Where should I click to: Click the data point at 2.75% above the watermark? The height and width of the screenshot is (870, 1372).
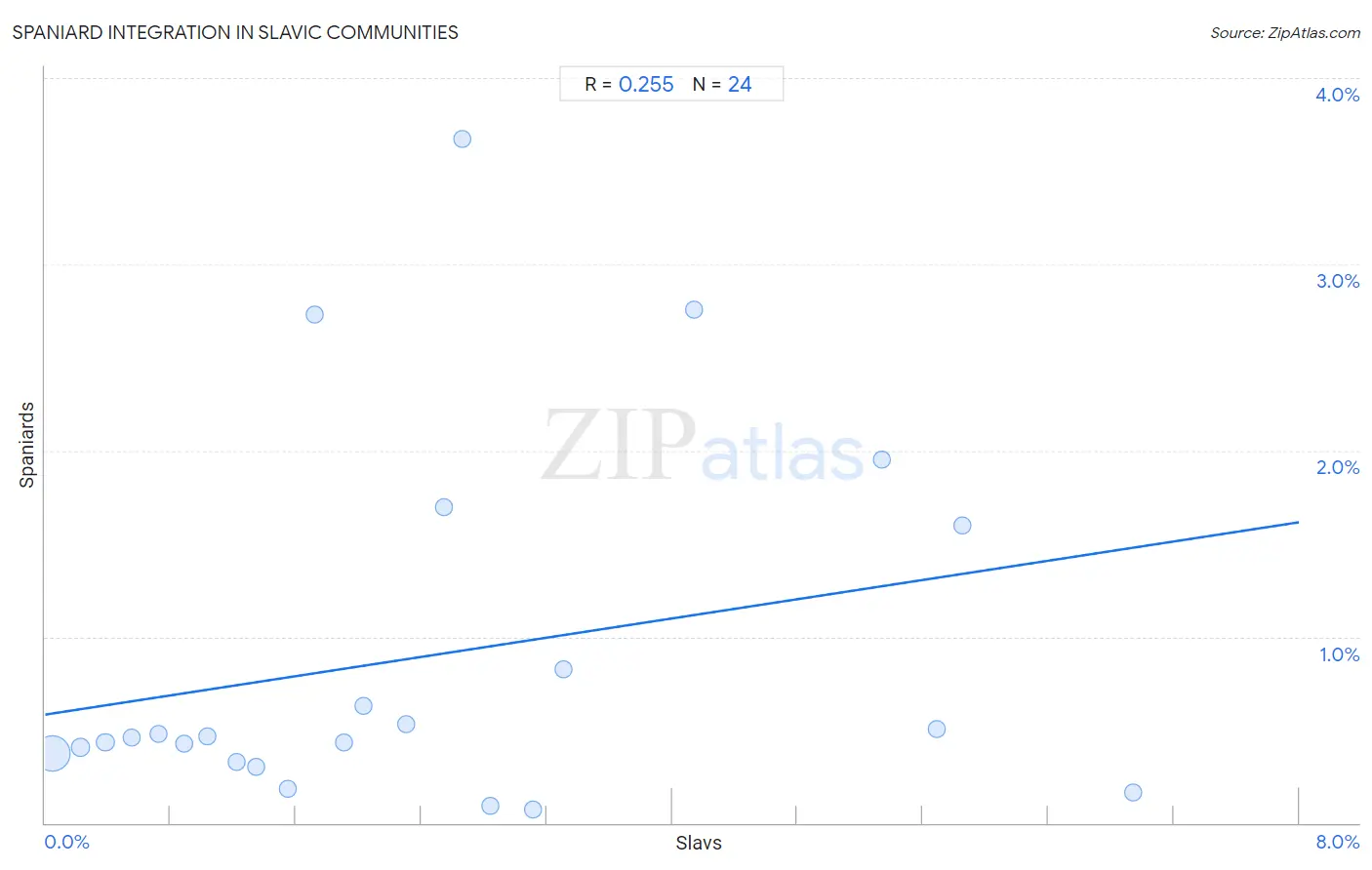(694, 310)
